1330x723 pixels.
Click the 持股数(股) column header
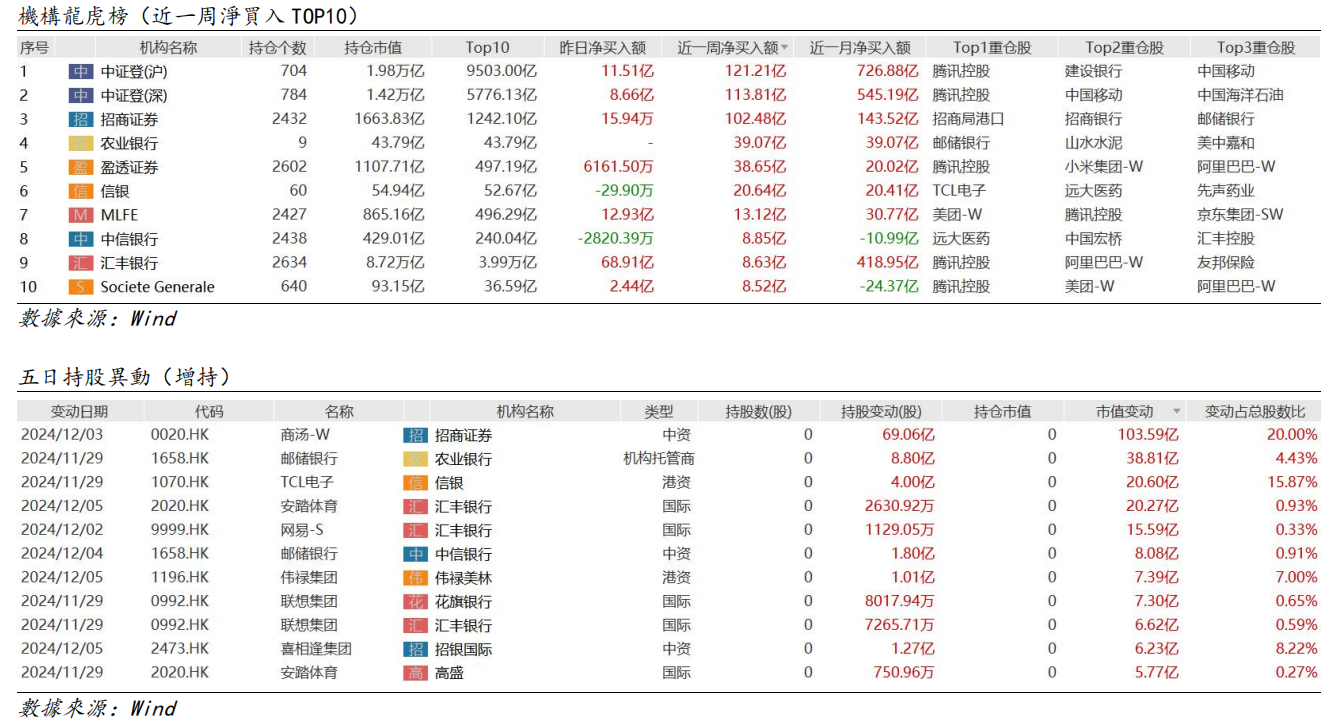click(759, 411)
